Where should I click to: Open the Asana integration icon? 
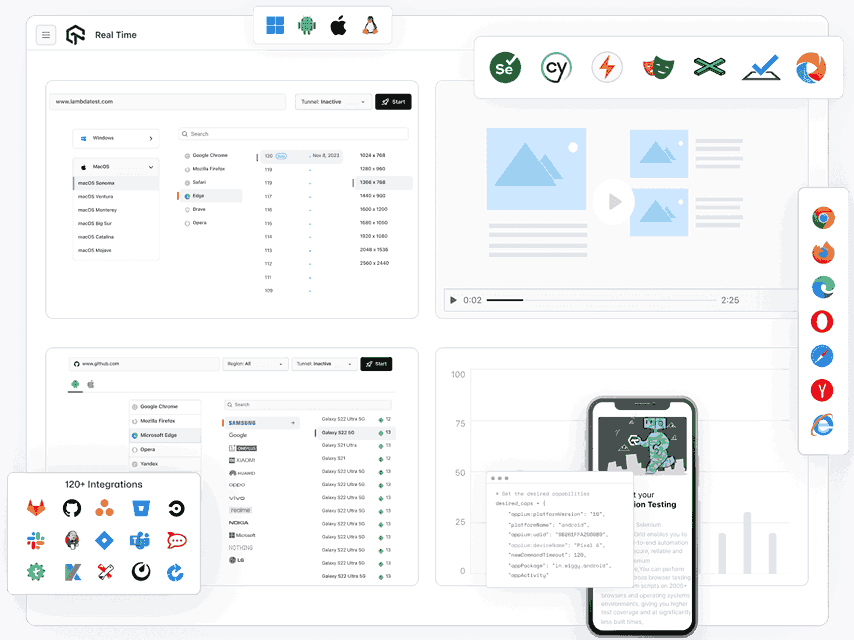pos(104,508)
